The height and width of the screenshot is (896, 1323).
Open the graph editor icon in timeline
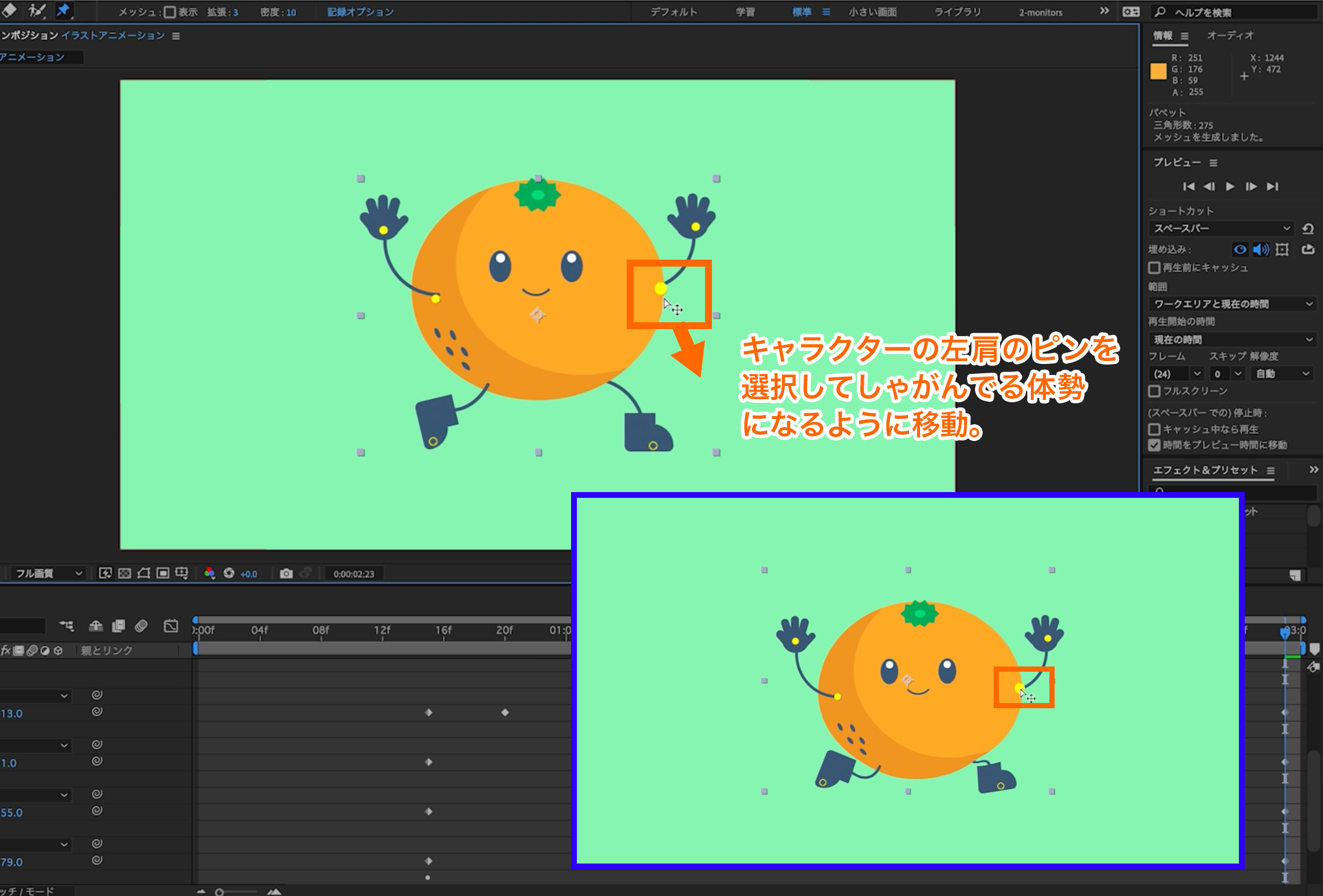coord(170,626)
